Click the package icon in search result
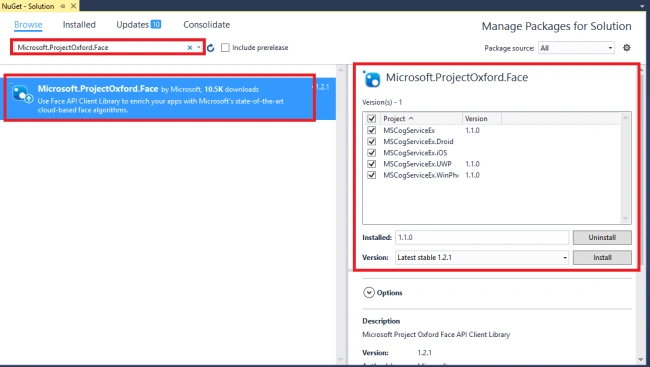This screenshot has width=650, height=367. click(x=22, y=94)
